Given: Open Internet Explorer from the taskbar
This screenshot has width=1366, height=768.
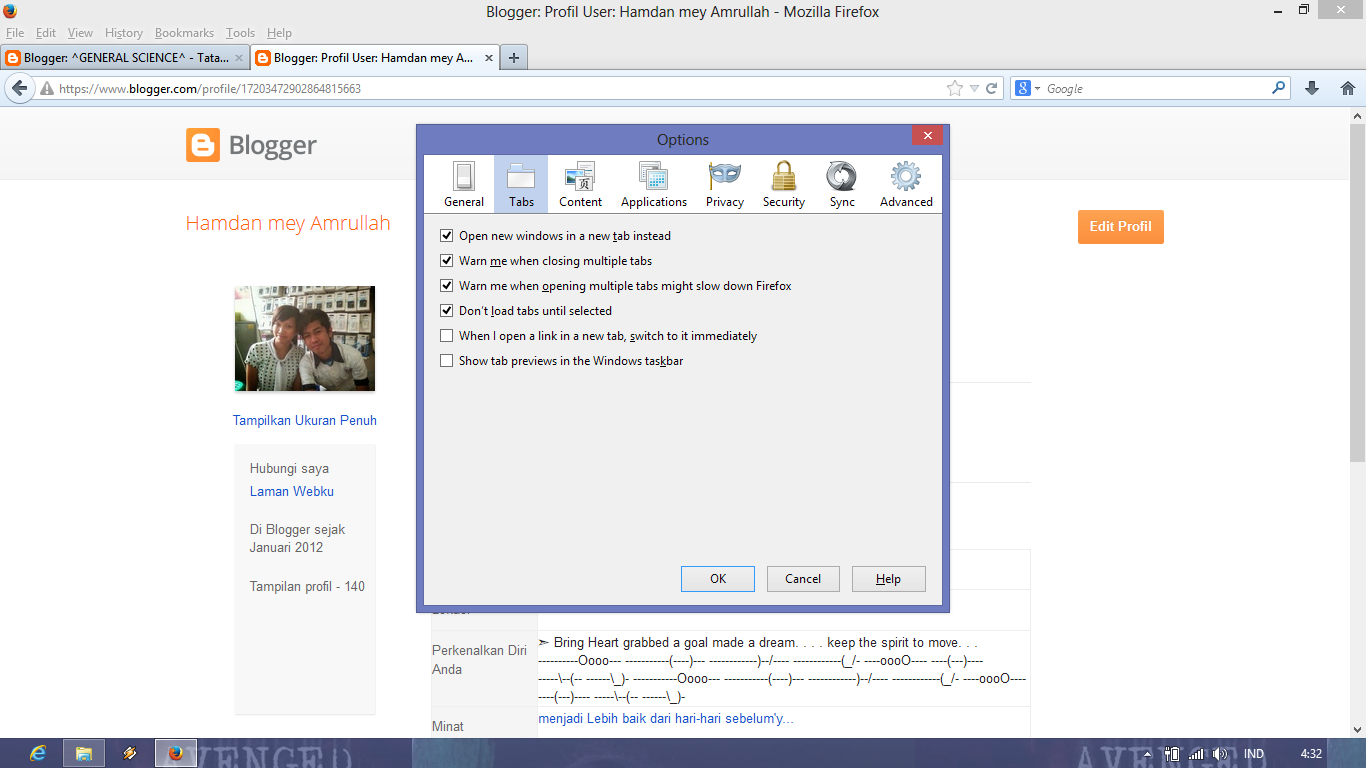Looking at the screenshot, I should (38, 753).
